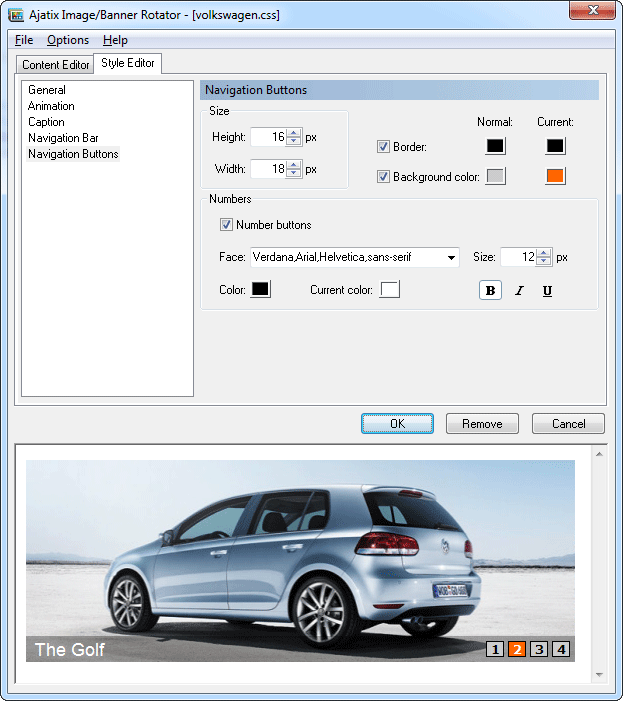Increase Height value with up arrow
This screenshot has width=623, height=701.
point(293,133)
